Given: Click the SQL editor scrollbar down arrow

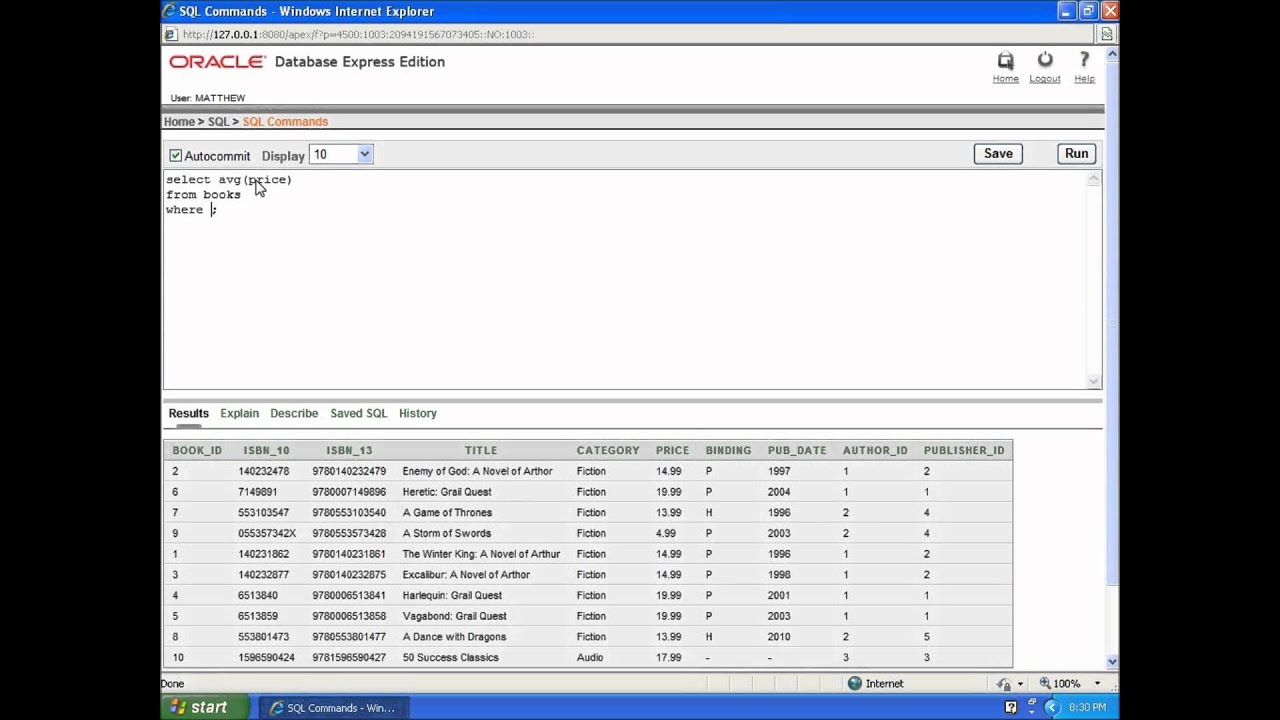Looking at the screenshot, I should pos(1094,381).
